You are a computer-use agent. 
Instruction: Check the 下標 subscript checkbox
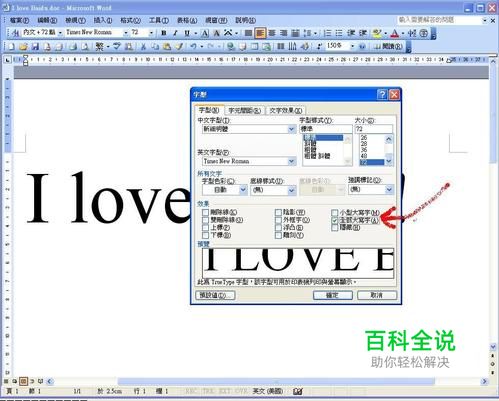coord(205,235)
